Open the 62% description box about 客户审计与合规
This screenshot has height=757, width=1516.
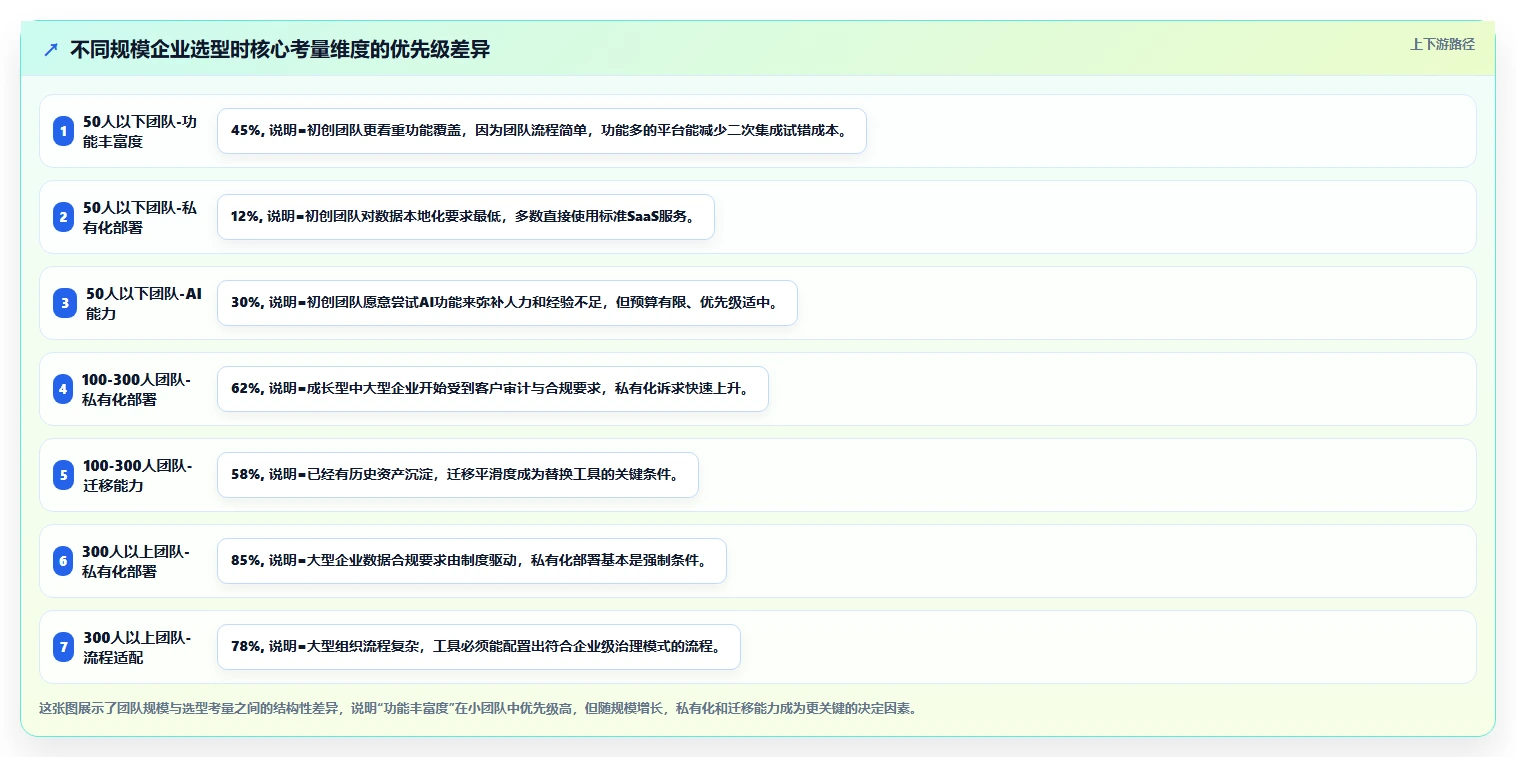[493, 389]
